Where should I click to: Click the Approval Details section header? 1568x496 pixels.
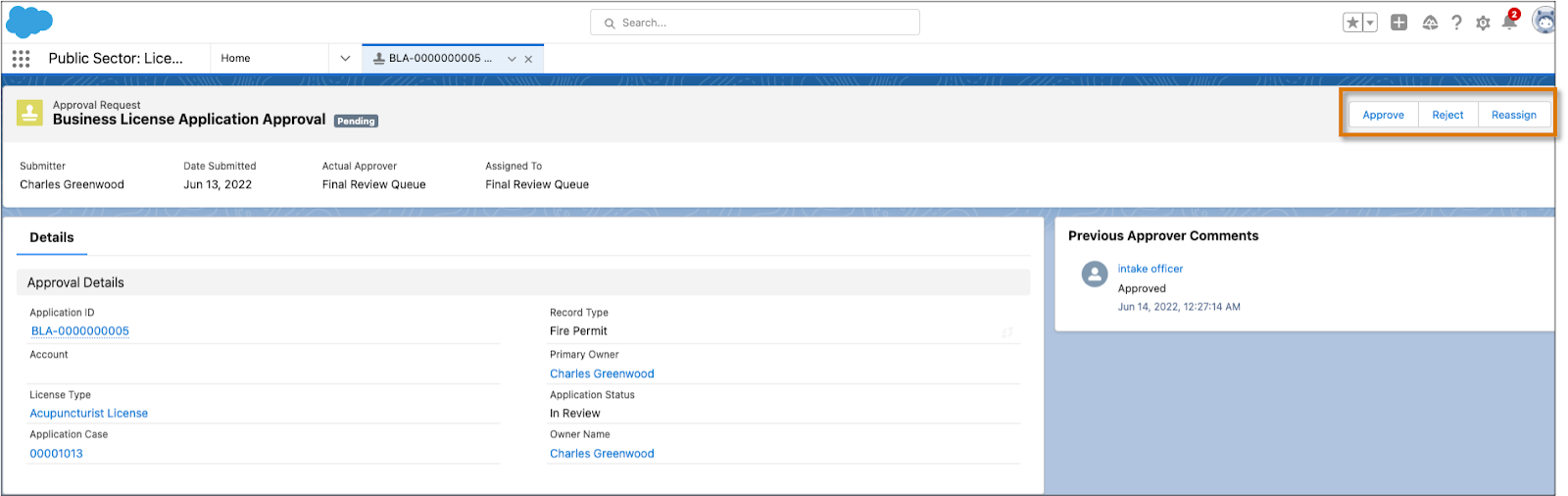tap(523, 282)
